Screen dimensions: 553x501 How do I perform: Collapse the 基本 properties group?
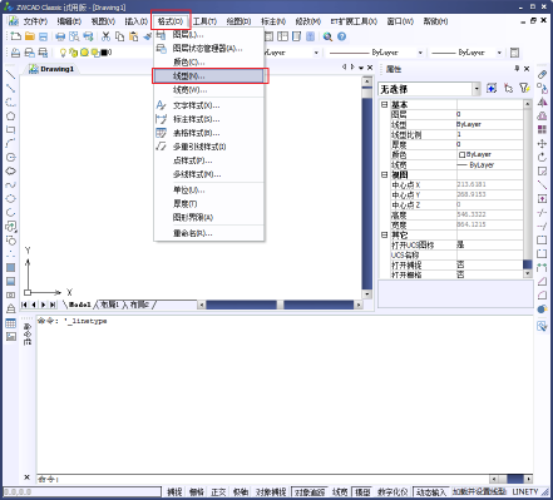[384, 104]
